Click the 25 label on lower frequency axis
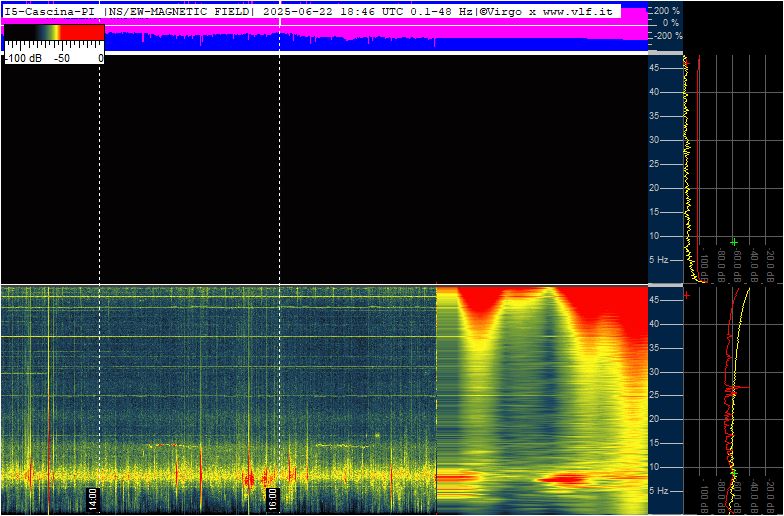The height and width of the screenshot is (516, 784). [654, 396]
